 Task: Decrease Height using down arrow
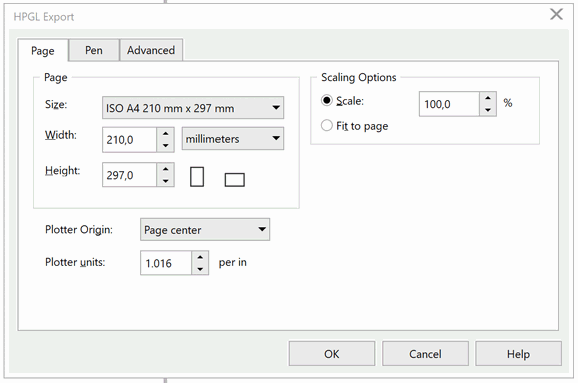pos(166,181)
